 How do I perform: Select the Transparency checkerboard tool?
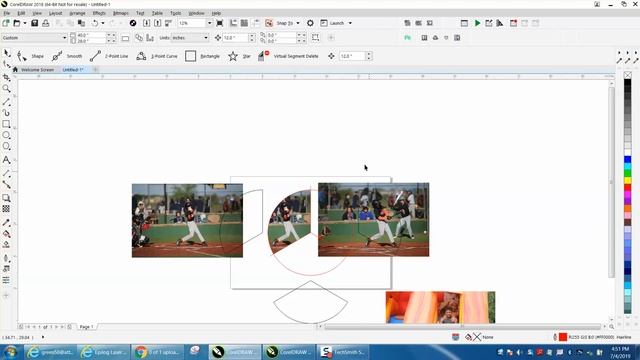point(7,209)
